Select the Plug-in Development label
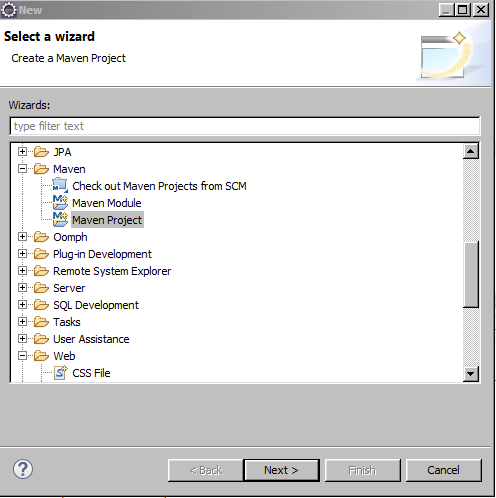This screenshot has height=498, width=496. click(x=102, y=254)
